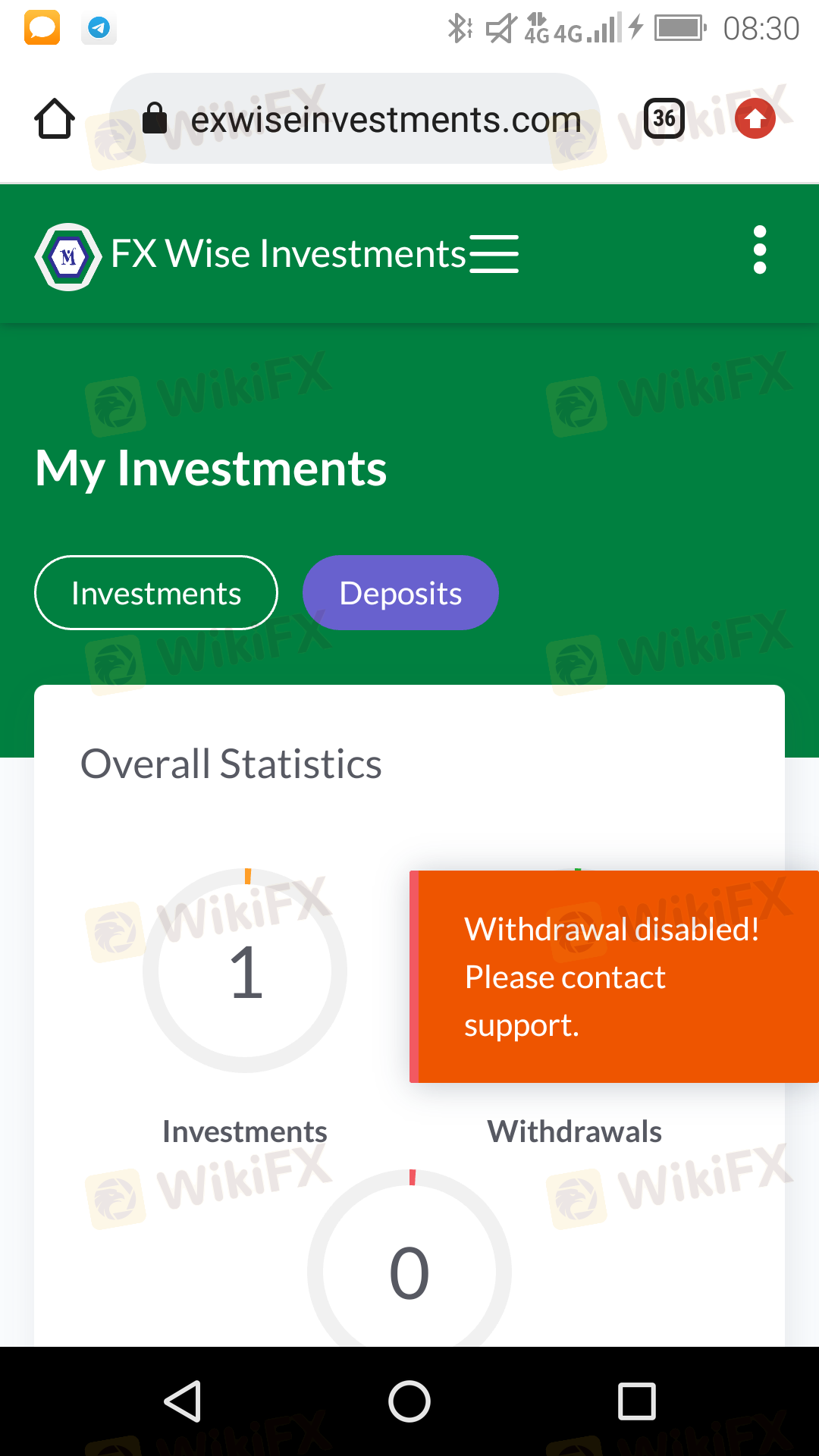
Task: Tap the Android back navigation button
Action: [183, 1401]
